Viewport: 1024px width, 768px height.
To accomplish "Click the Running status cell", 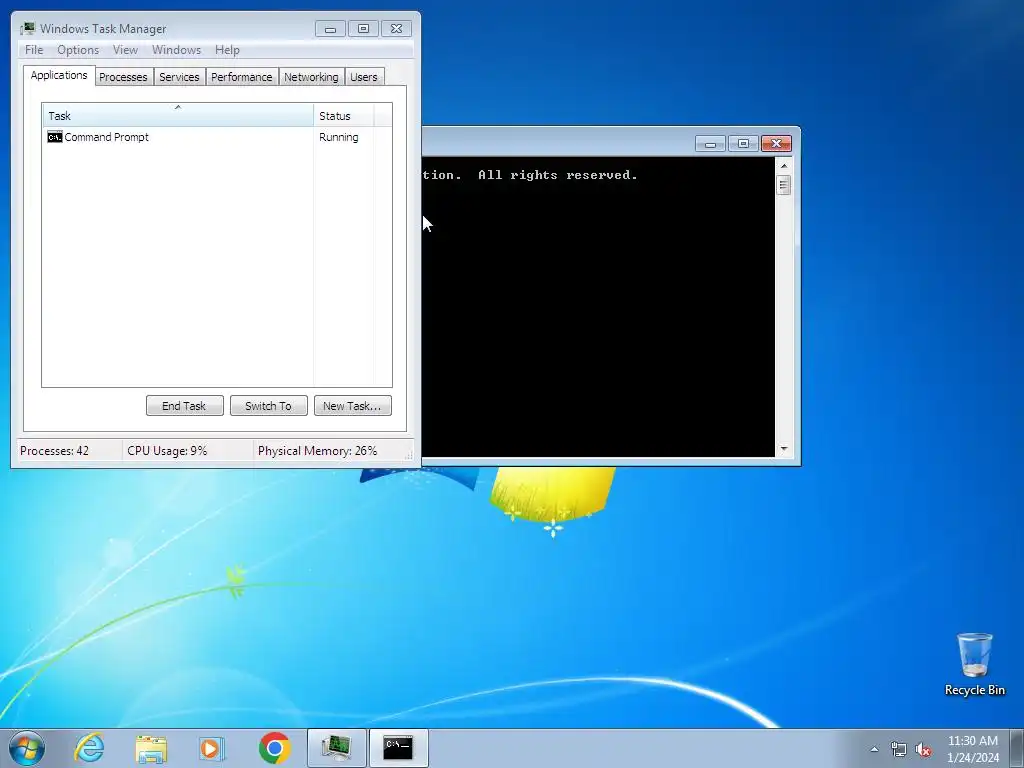I will click(338, 137).
